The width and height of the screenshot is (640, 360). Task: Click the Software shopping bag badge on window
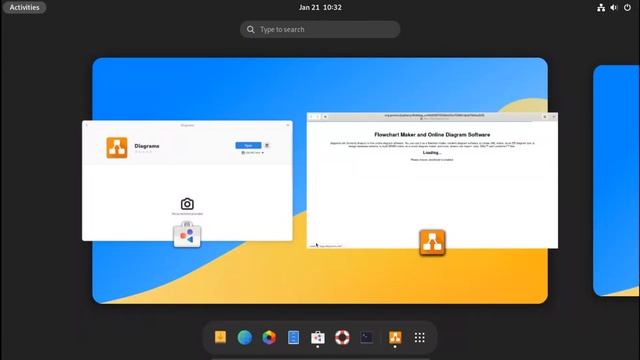tap(187, 234)
